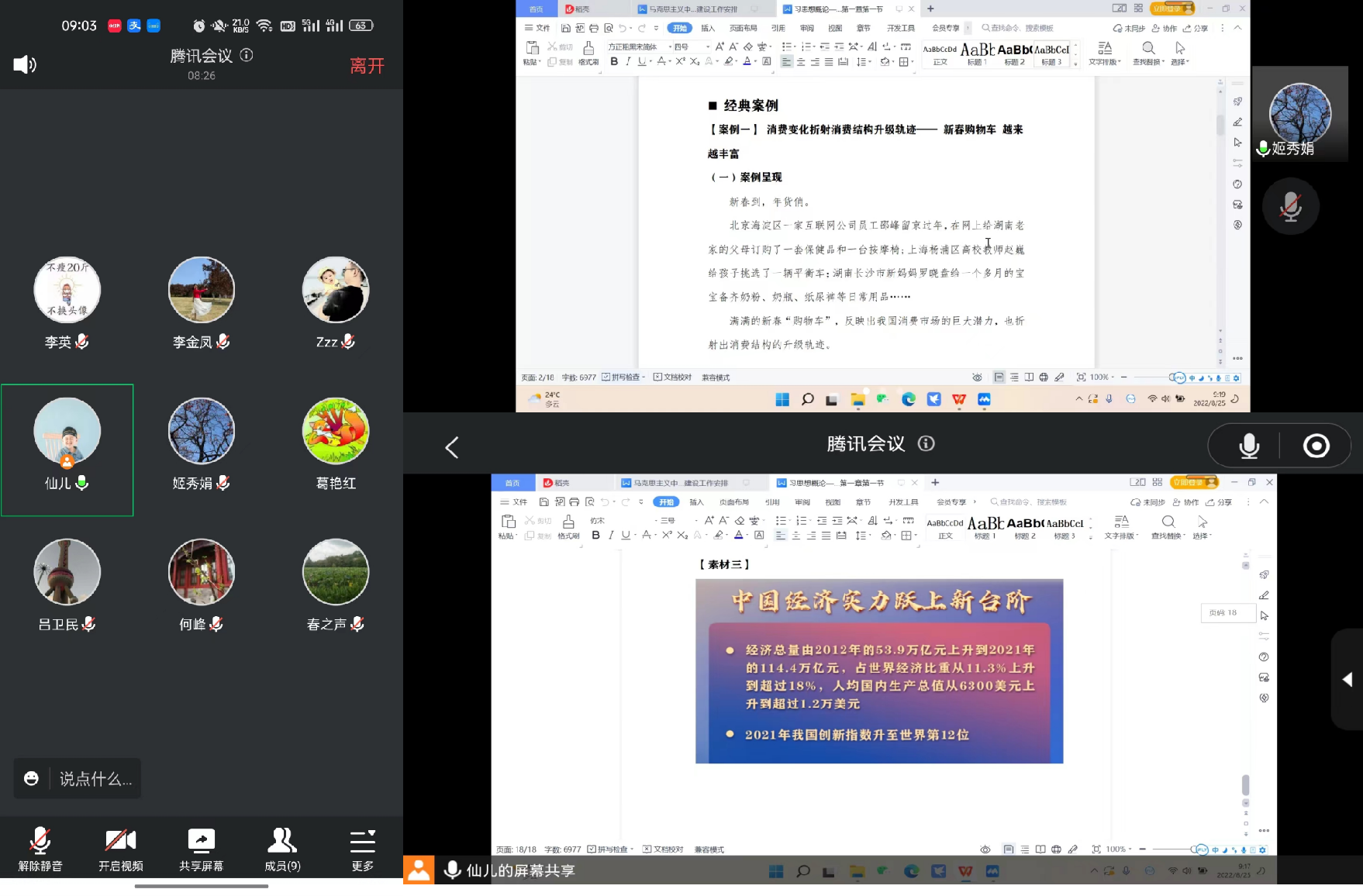Tap 解除静音 to unmute the microphone
This screenshot has height=896, width=1363.
40,849
